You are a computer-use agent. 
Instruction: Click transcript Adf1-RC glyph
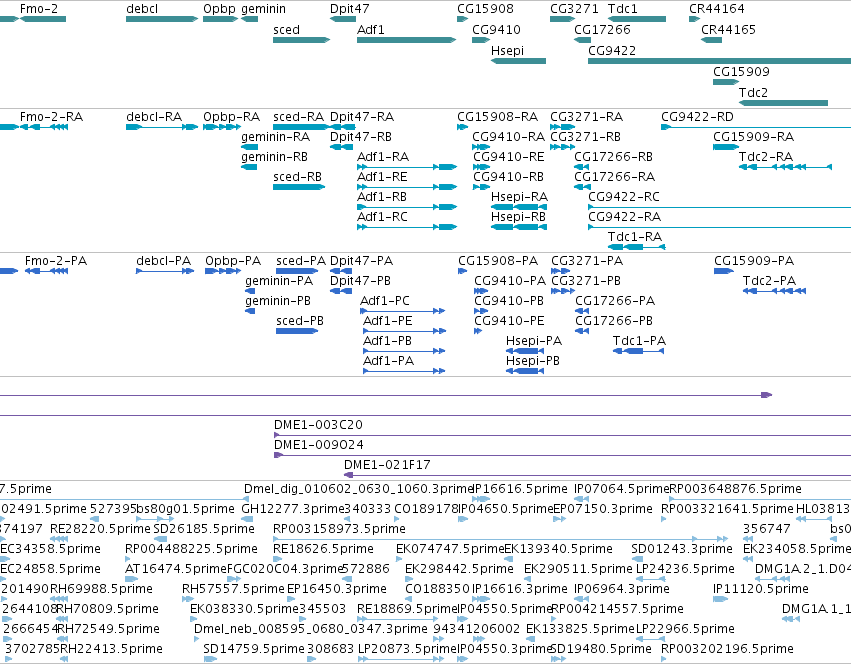click(407, 227)
